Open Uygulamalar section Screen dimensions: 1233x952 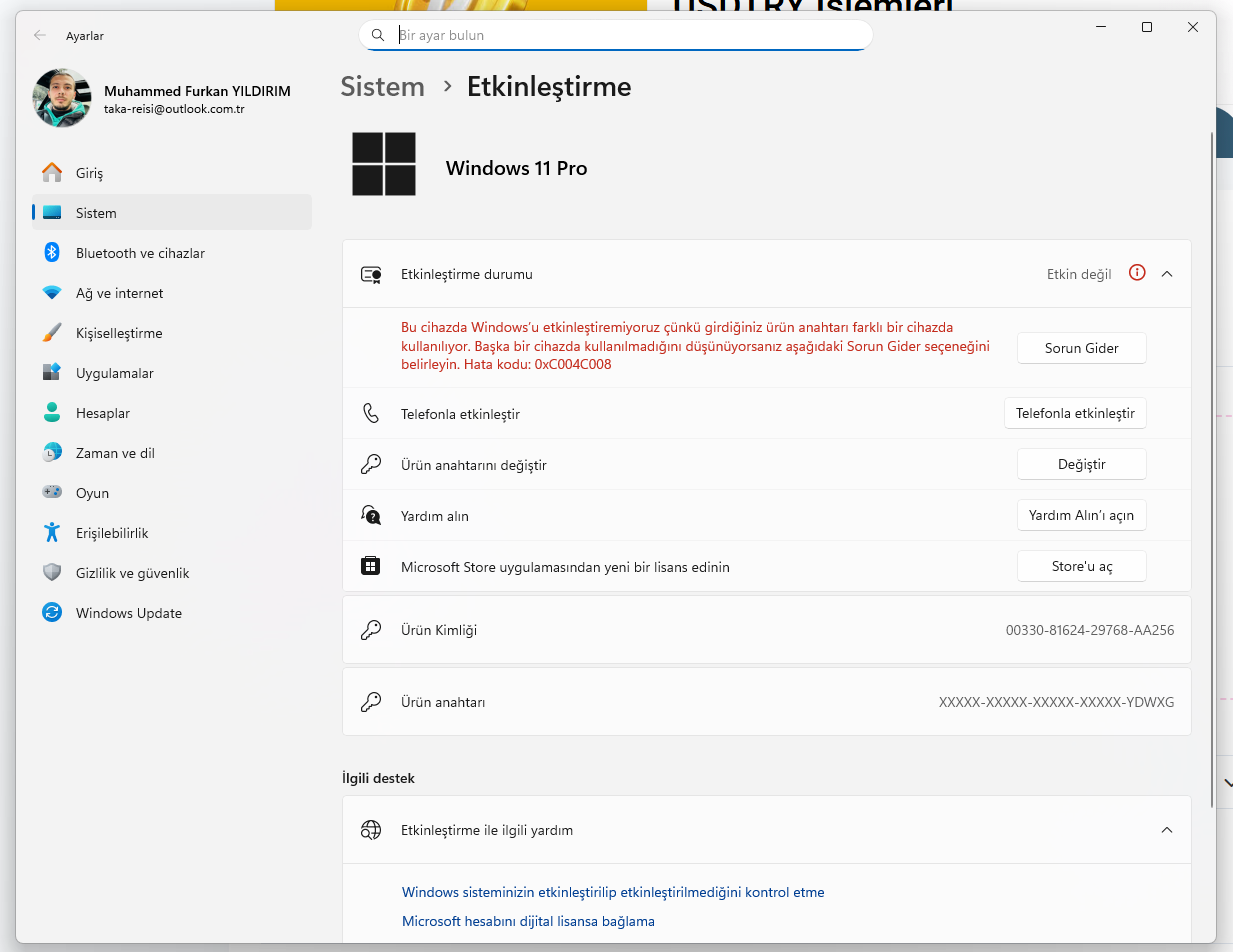(x=172, y=373)
